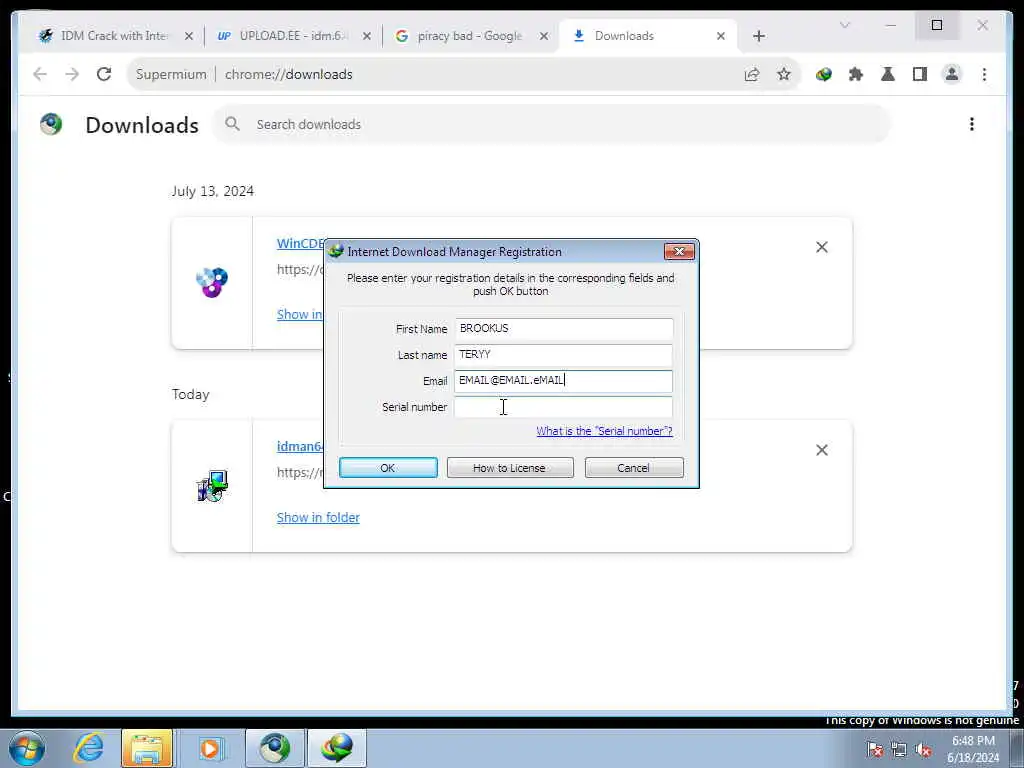Open the WinCDEmu download file link
This screenshot has height=768, width=1024.
pos(300,243)
